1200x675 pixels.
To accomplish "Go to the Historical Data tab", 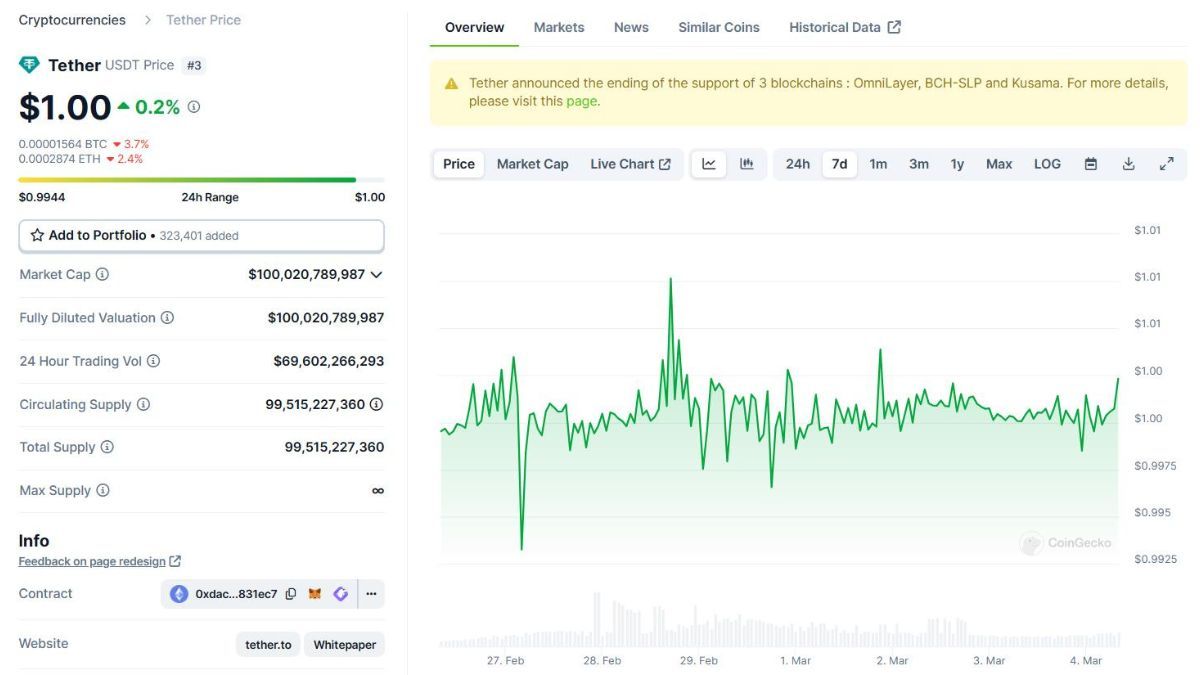I will pyautogui.click(x=844, y=27).
